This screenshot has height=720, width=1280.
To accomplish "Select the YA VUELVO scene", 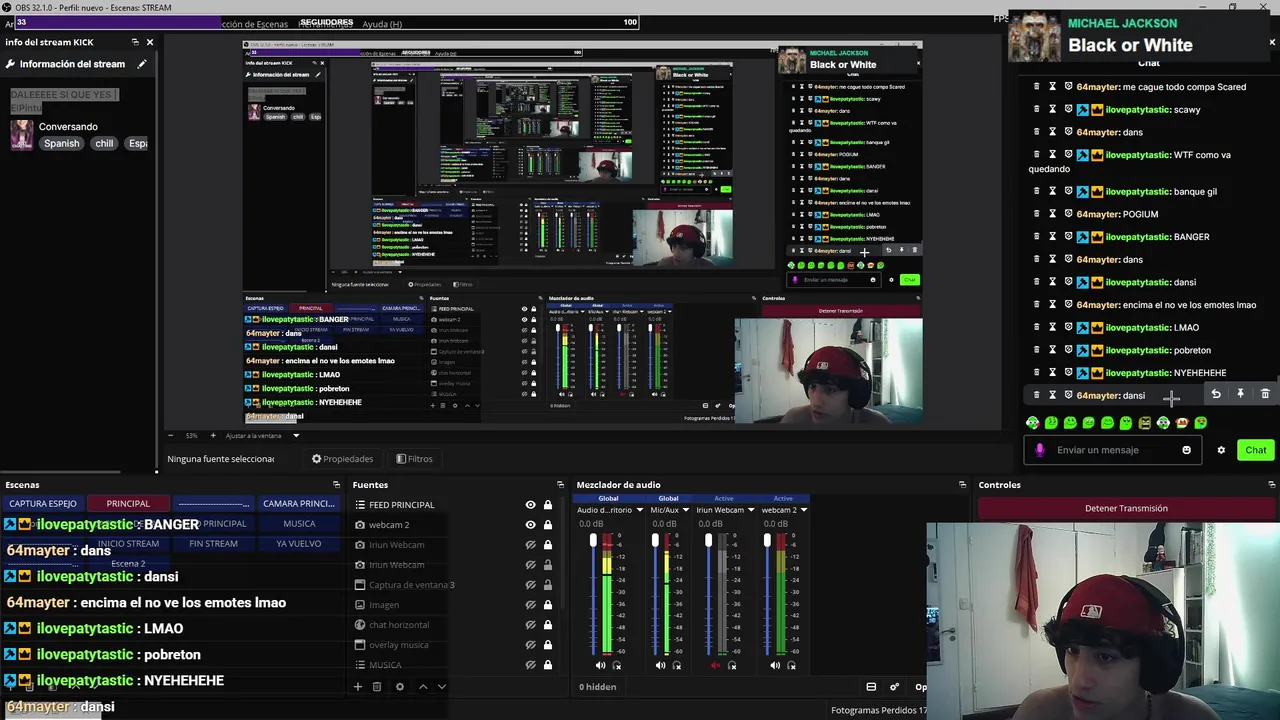I will [x=299, y=544].
